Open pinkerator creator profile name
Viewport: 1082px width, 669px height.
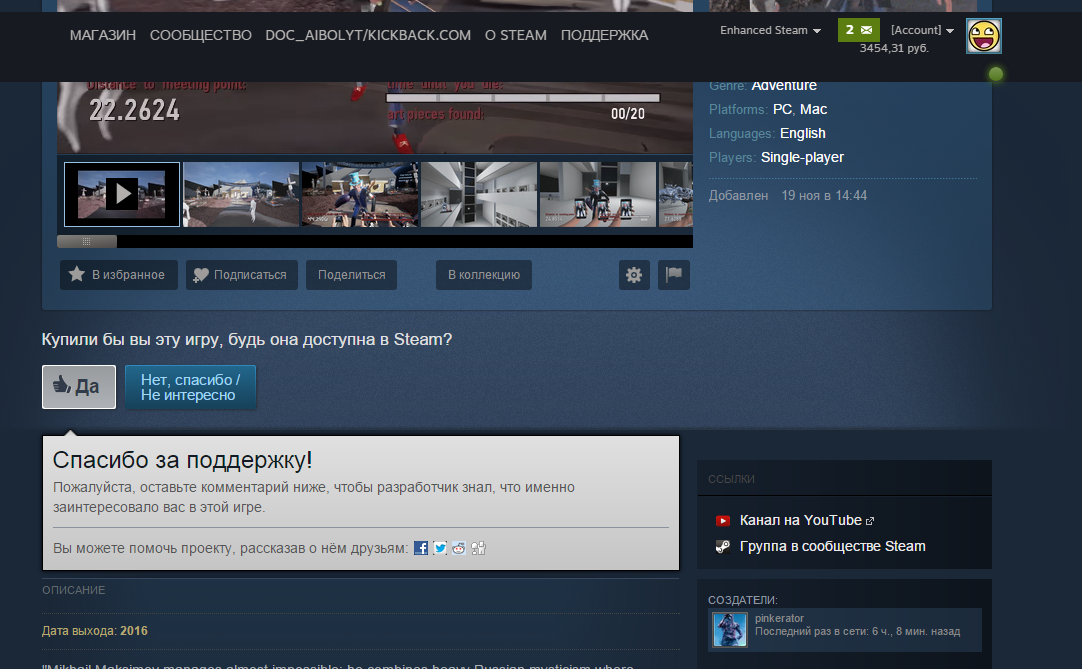pyautogui.click(x=779, y=619)
